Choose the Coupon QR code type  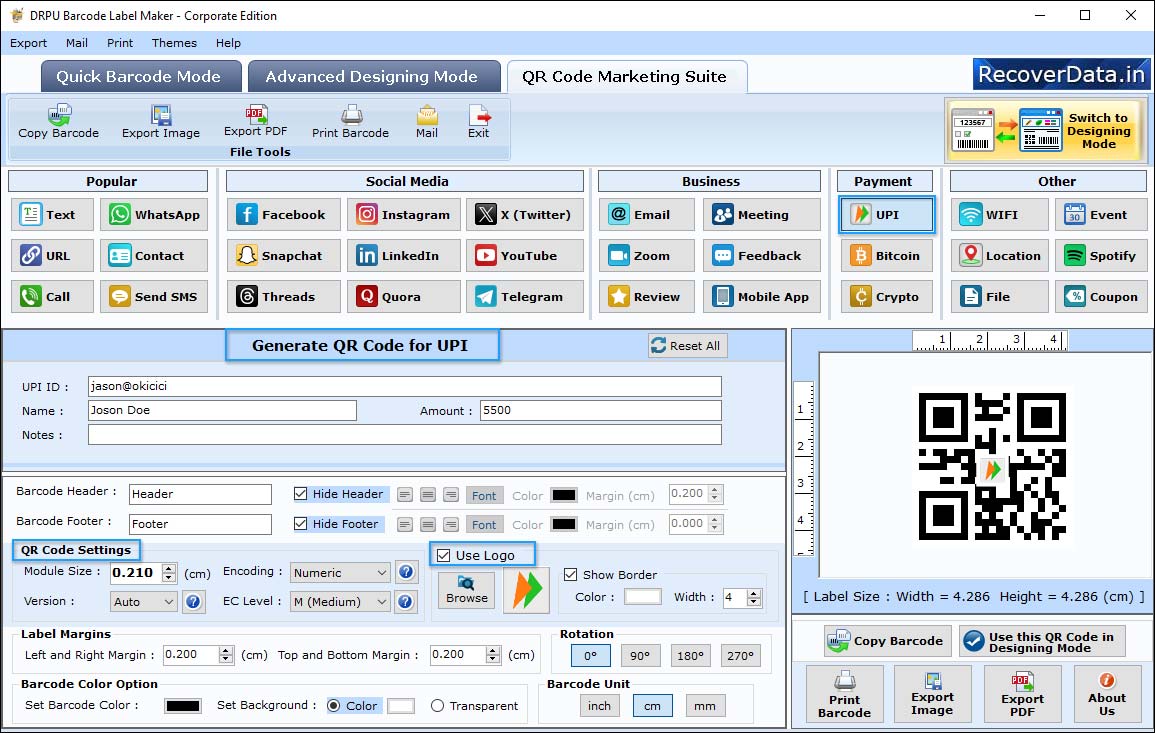1101,297
